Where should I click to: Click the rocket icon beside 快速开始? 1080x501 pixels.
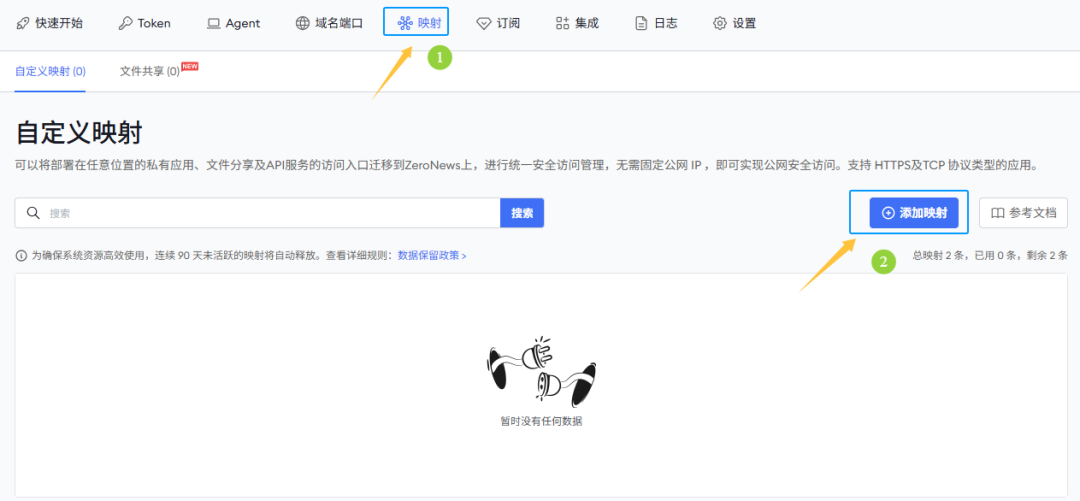pyautogui.click(x=23, y=23)
